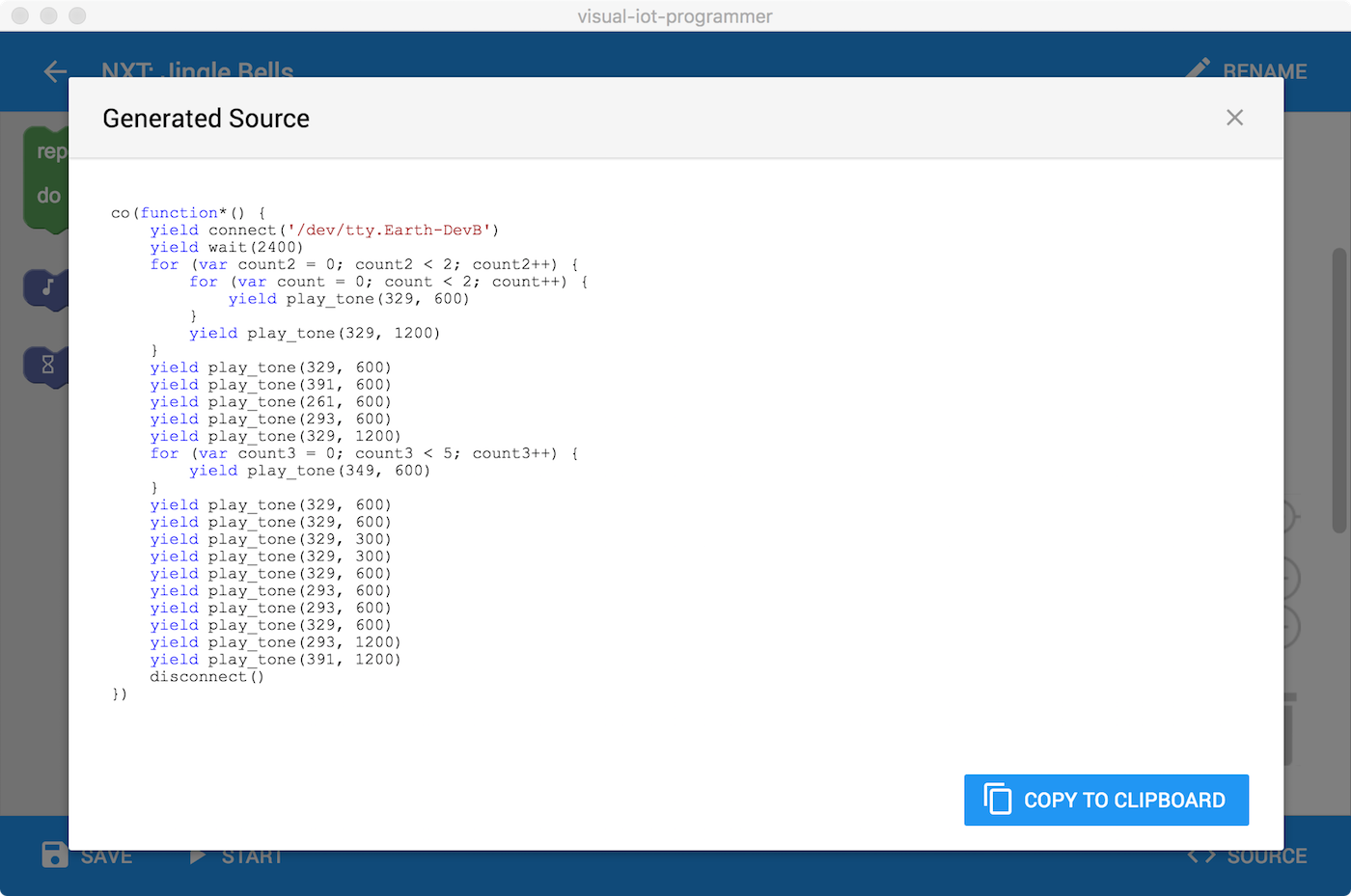Click the SOURCE label in the bottom bar
1351x896 pixels.
point(1267,856)
